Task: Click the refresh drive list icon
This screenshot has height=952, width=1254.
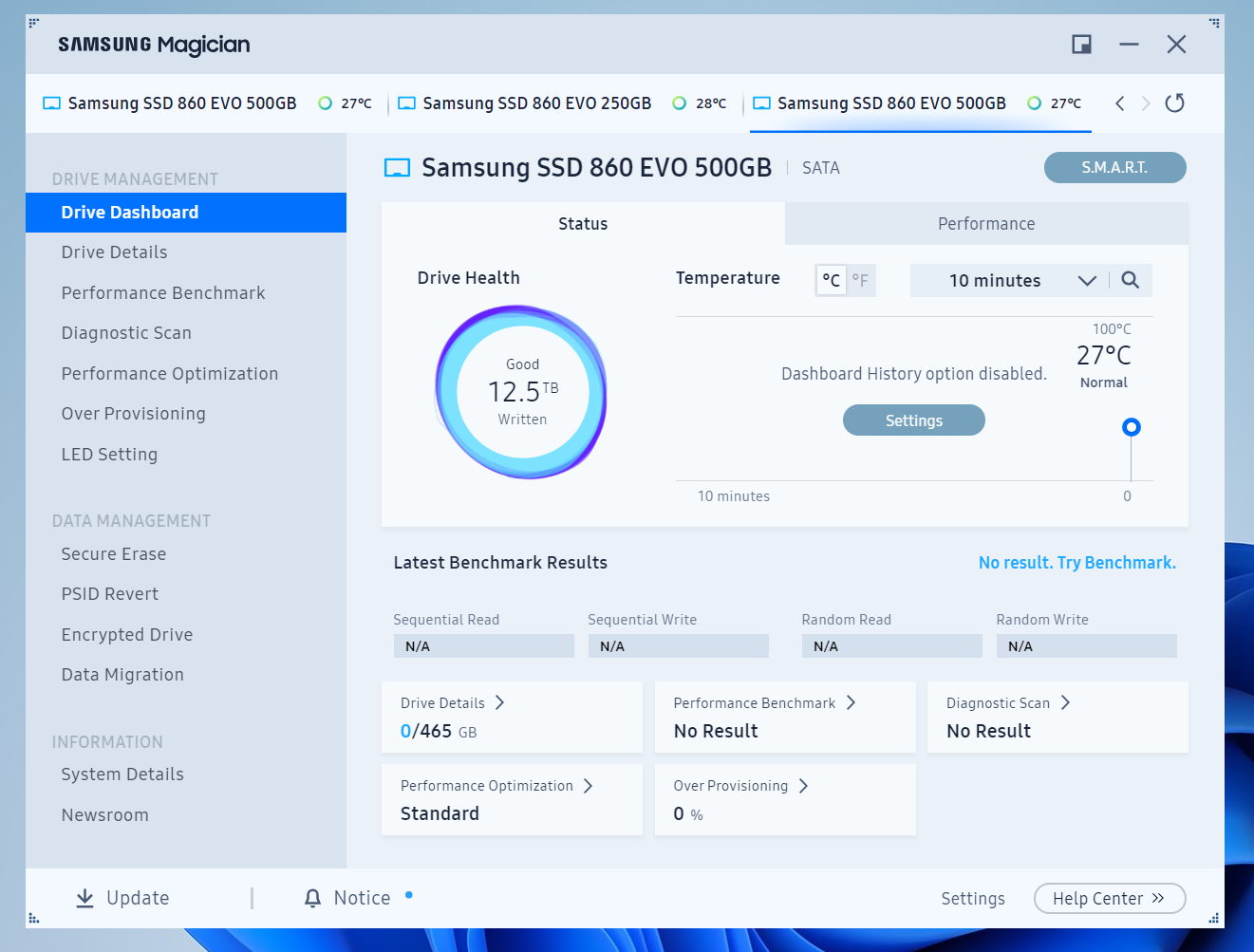Action: 1174,103
